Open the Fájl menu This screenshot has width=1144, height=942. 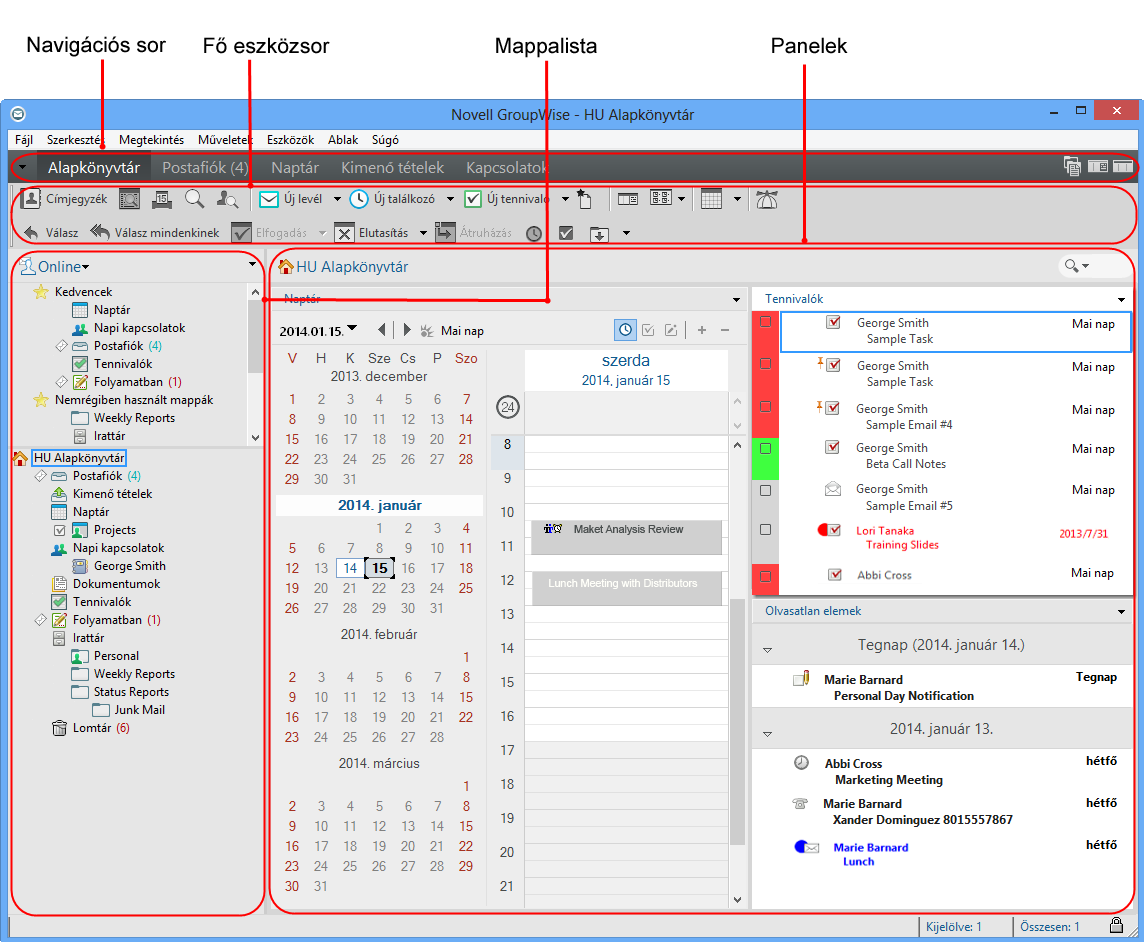[x=23, y=139]
